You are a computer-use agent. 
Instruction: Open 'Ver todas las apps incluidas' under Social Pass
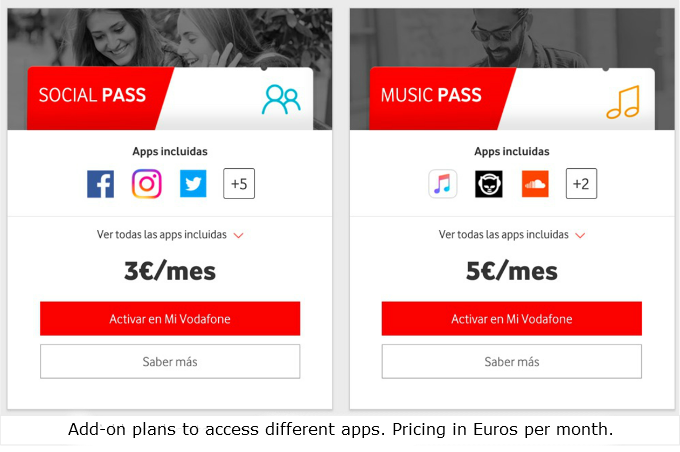click(162, 235)
